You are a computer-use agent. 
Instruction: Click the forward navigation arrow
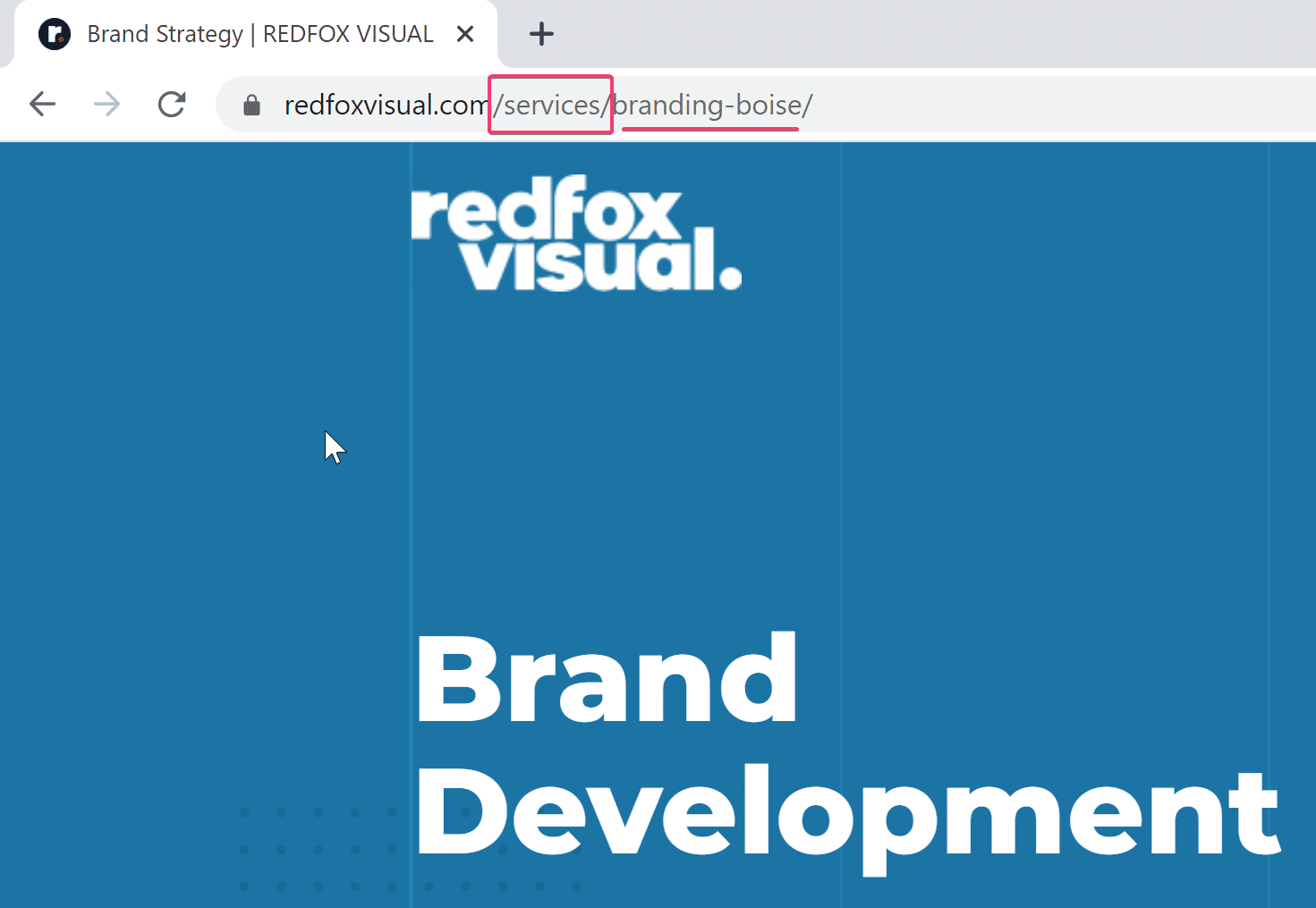tap(106, 104)
